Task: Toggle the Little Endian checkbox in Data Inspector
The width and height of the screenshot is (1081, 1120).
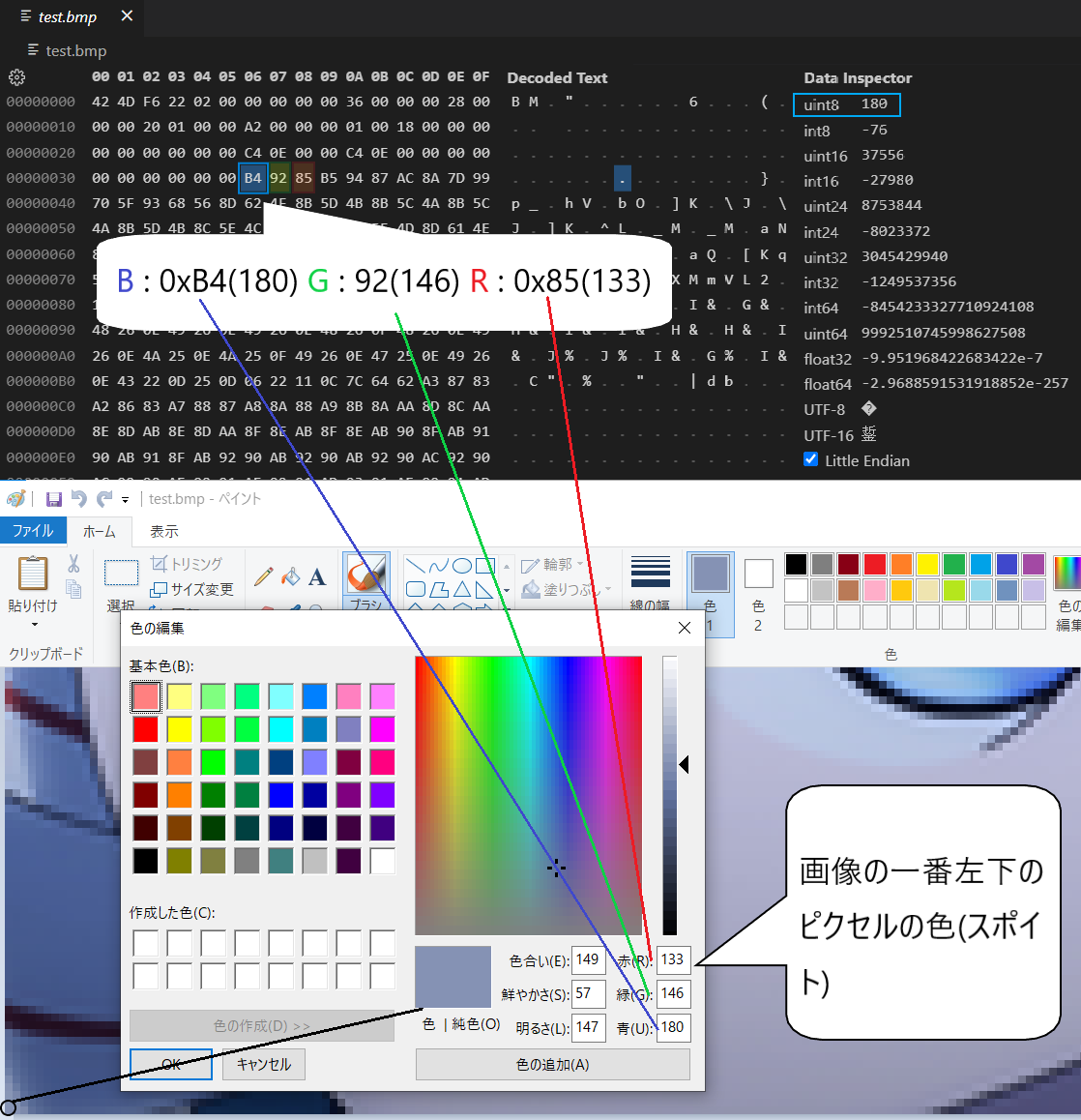Action: point(810,459)
